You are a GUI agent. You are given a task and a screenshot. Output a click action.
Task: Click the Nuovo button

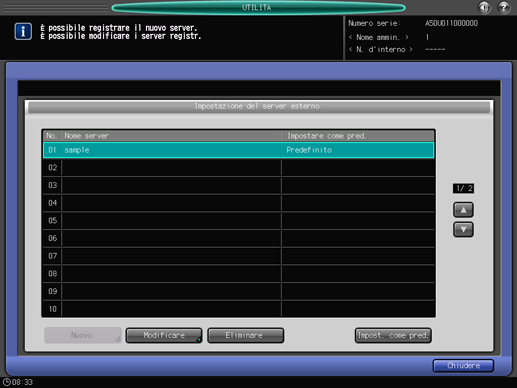coord(82,335)
